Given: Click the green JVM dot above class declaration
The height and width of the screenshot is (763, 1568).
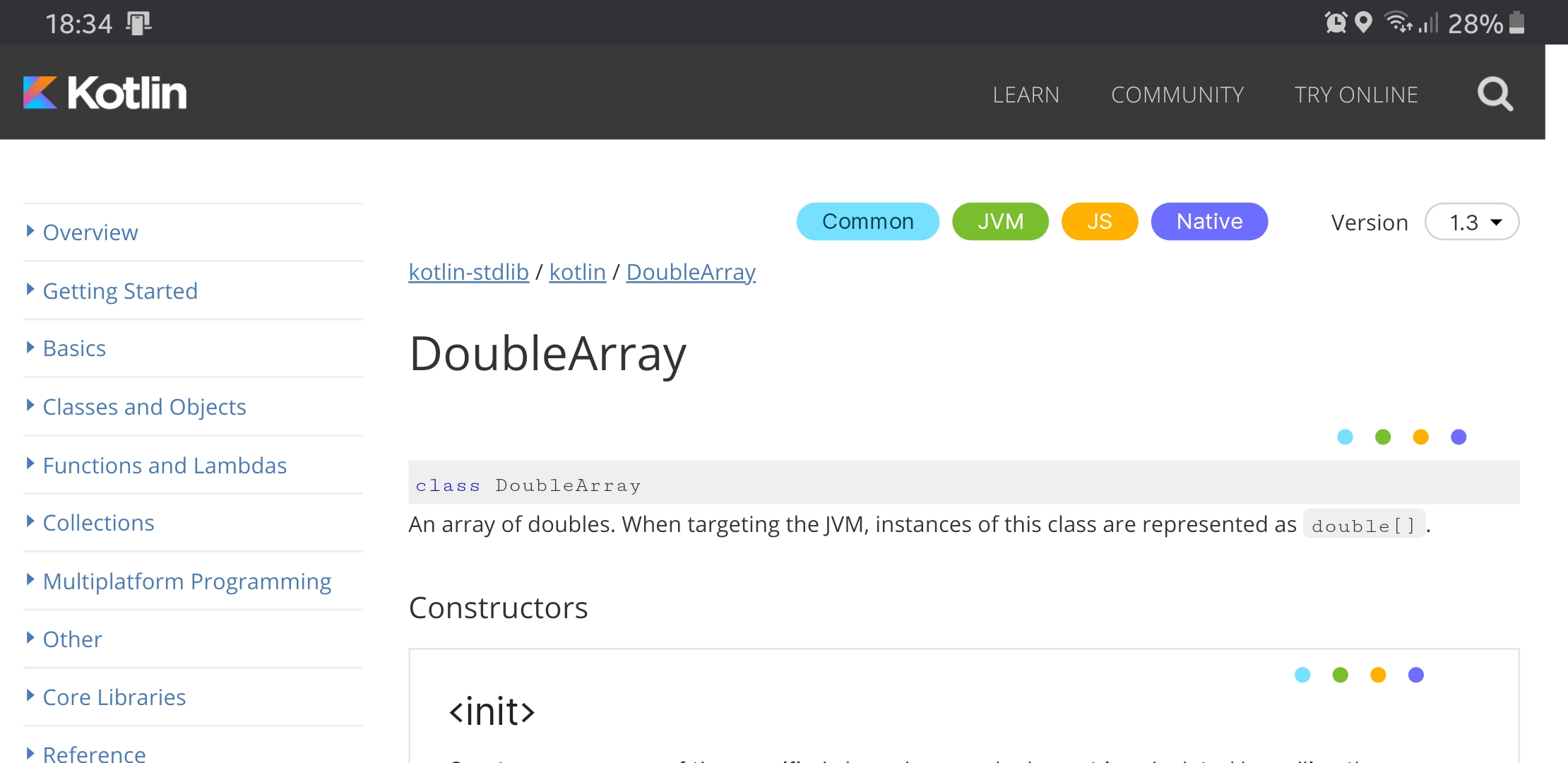Looking at the screenshot, I should (1383, 437).
